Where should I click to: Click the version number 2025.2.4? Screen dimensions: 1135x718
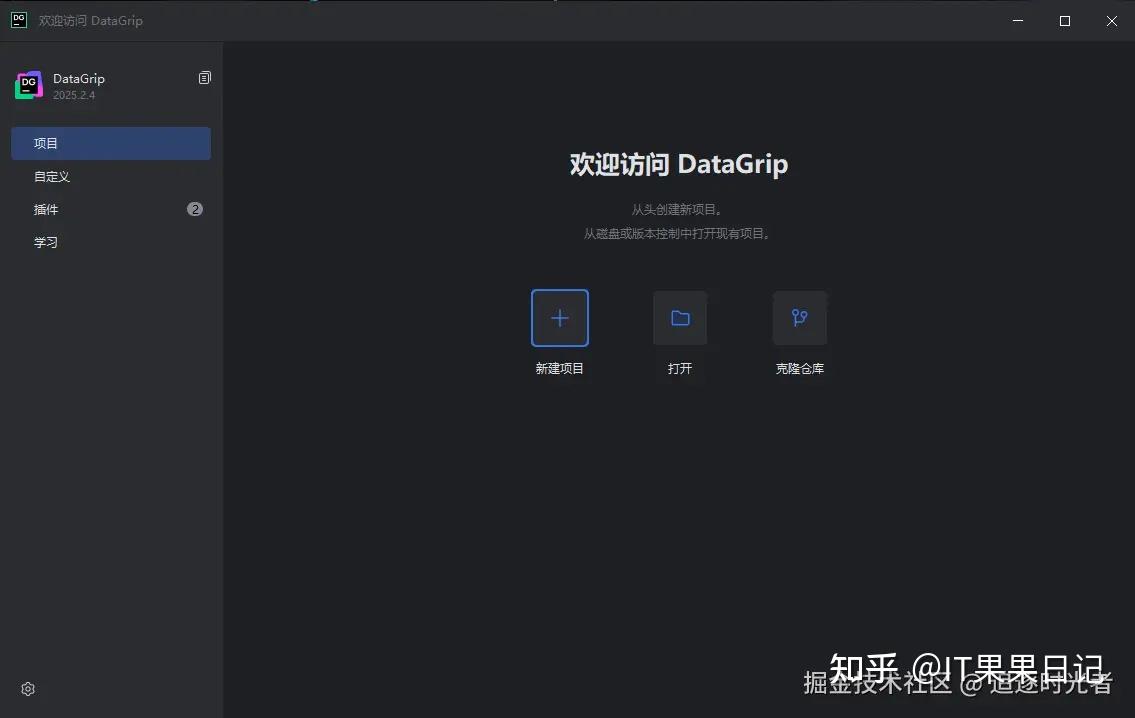[74, 95]
